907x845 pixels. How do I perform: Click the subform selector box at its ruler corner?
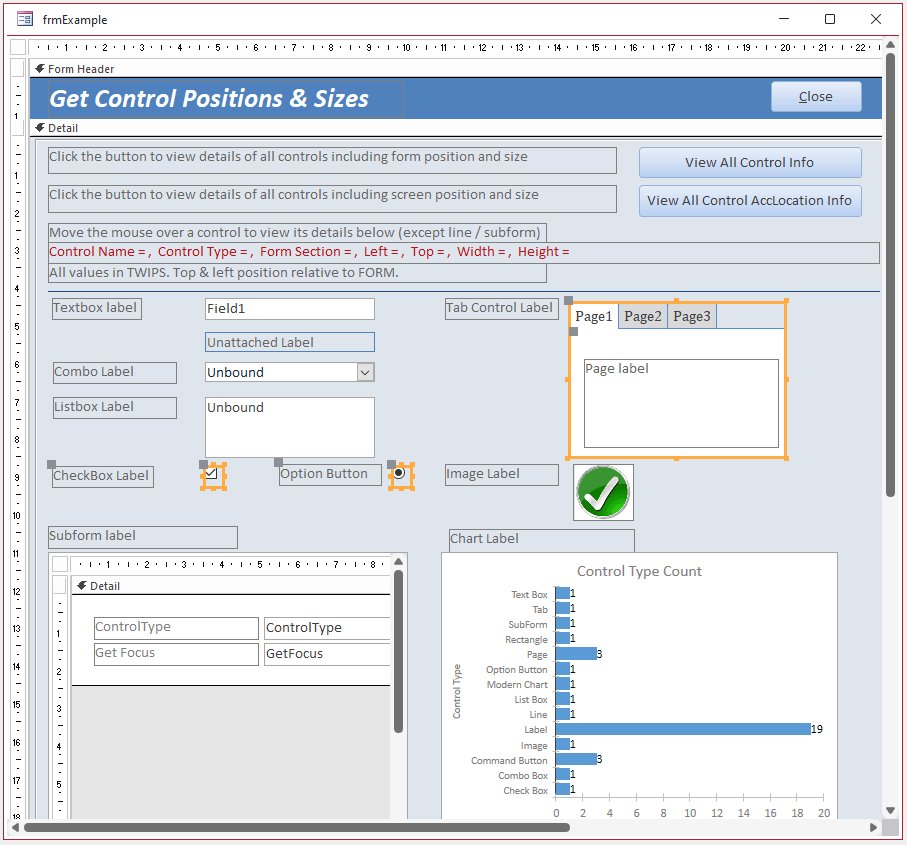[x=60, y=563]
